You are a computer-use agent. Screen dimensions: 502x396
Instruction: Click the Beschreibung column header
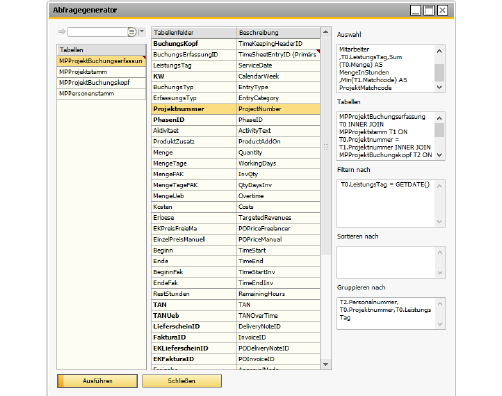click(x=278, y=33)
